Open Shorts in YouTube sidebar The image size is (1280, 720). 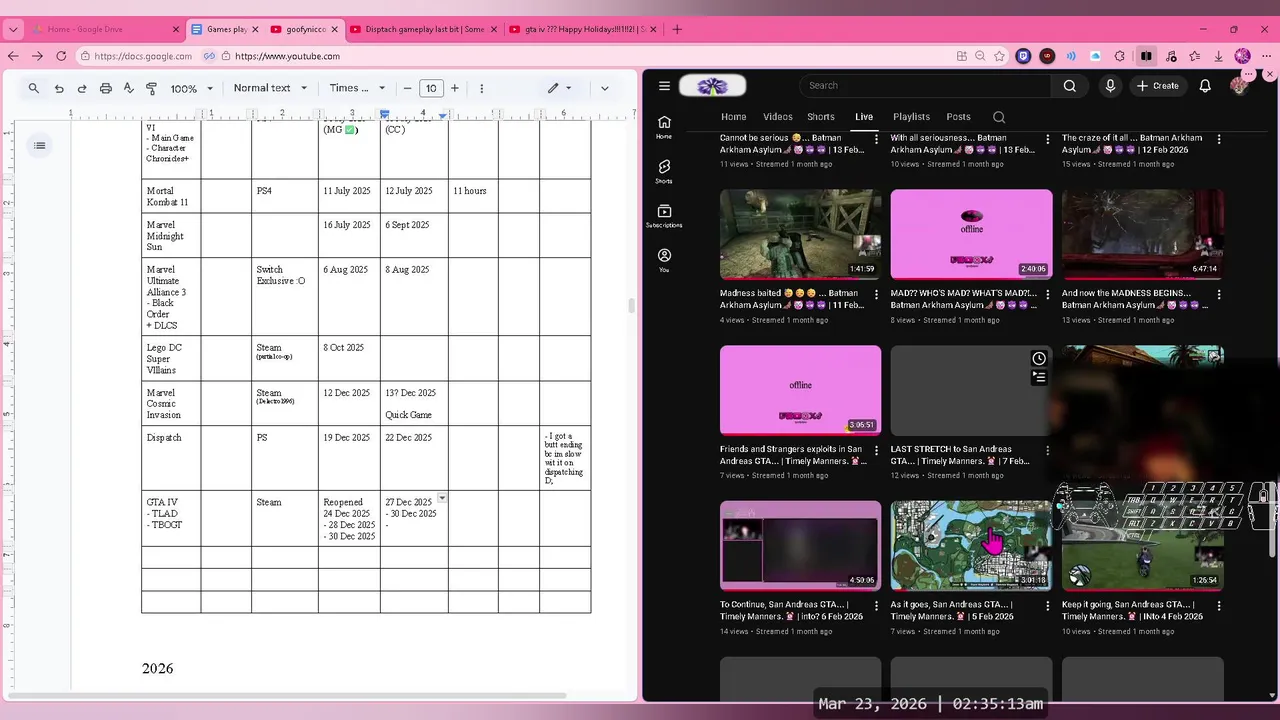pyautogui.click(x=664, y=172)
